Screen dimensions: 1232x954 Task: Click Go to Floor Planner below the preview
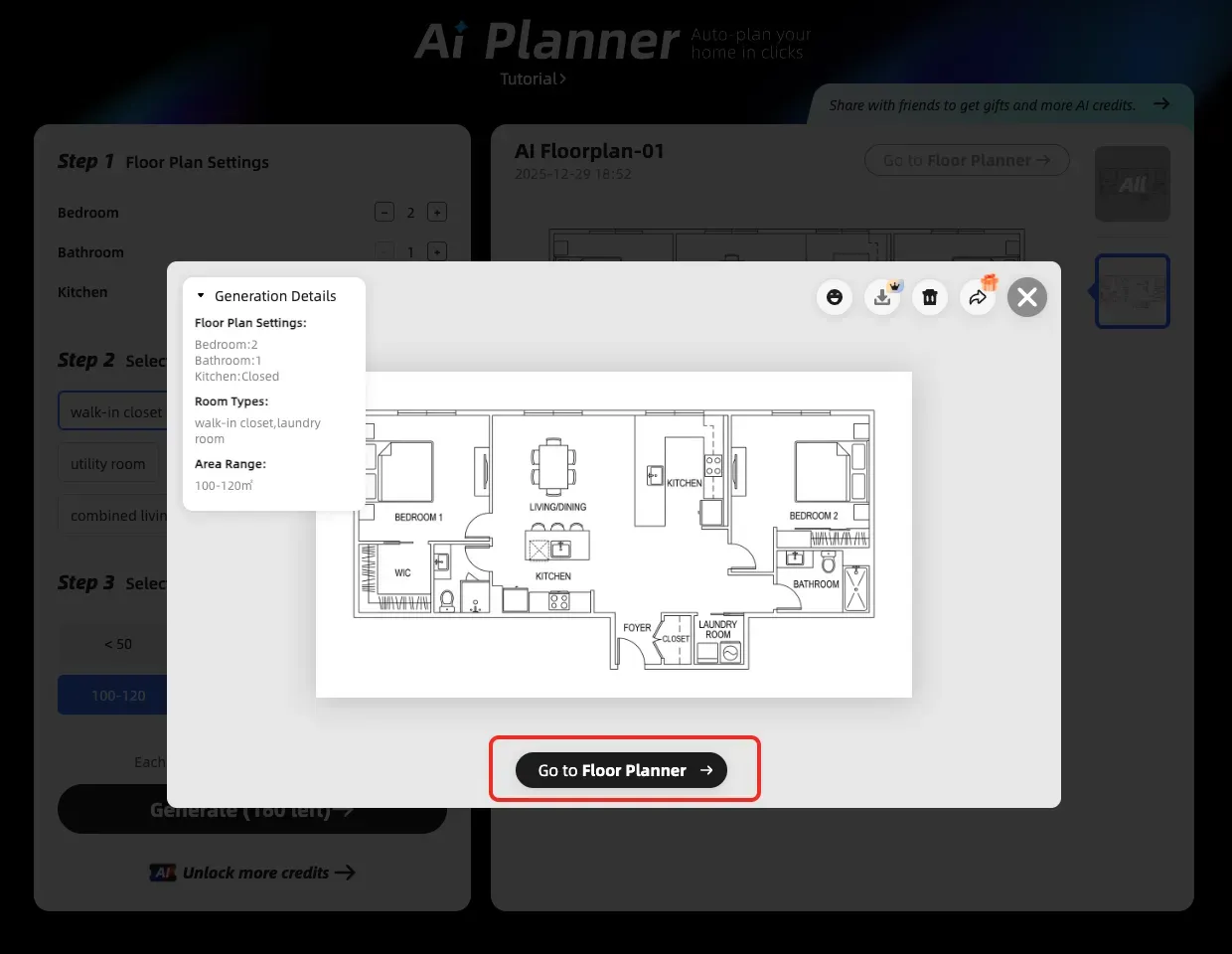point(621,770)
